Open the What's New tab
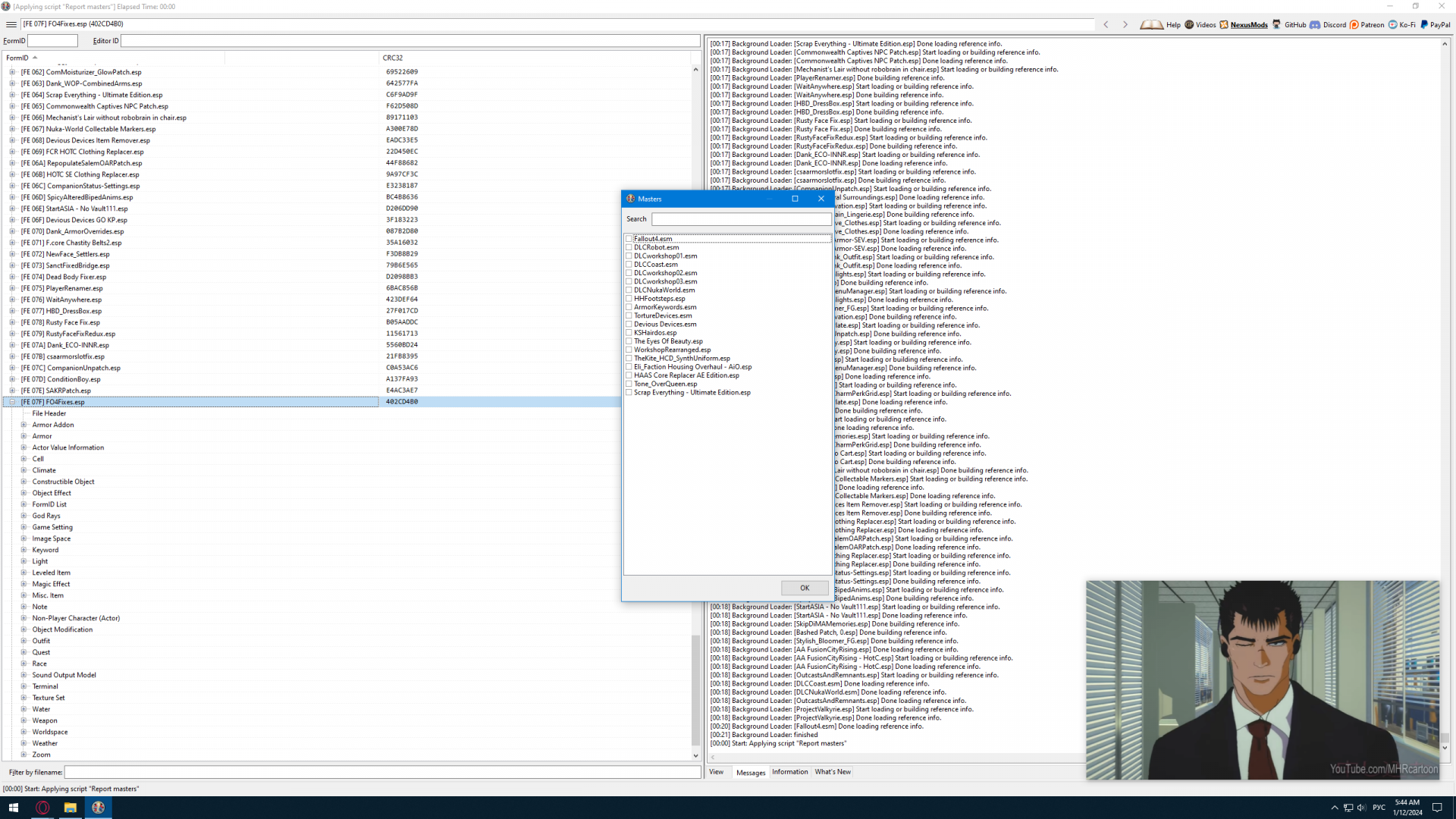Image resolution: width=1456 pixels, height=819 pixels. click(x=833, y=772)
